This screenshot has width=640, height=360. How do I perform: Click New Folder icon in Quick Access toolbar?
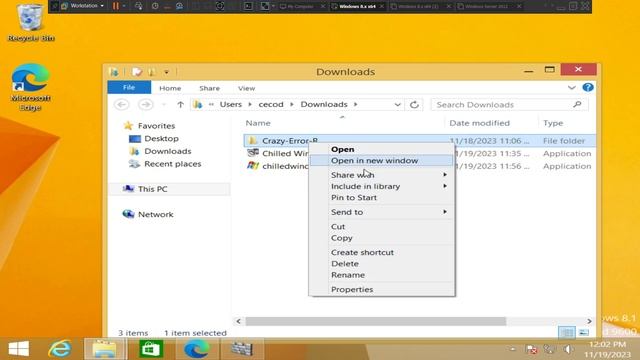point(152,72)
